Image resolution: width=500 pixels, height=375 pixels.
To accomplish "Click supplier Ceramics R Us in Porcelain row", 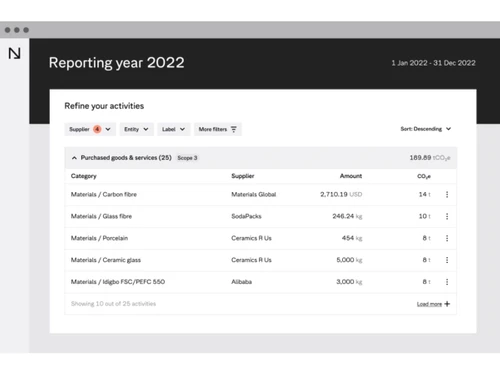I will [251, 238].
